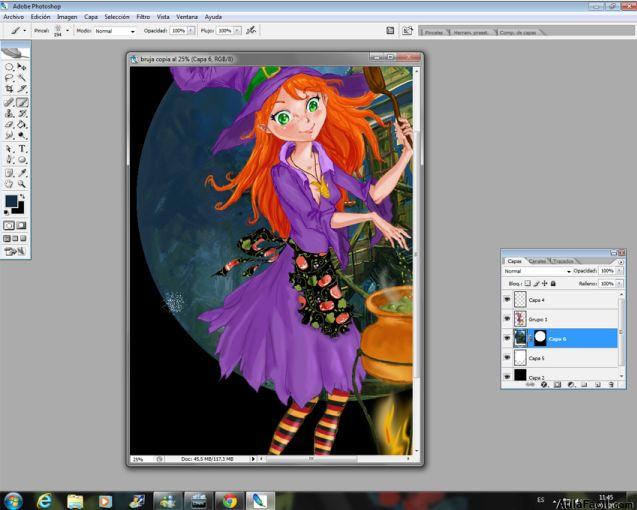Open the layer Opacidad arrow in Layers panel
Screen dimensions: 637x510
619,271
